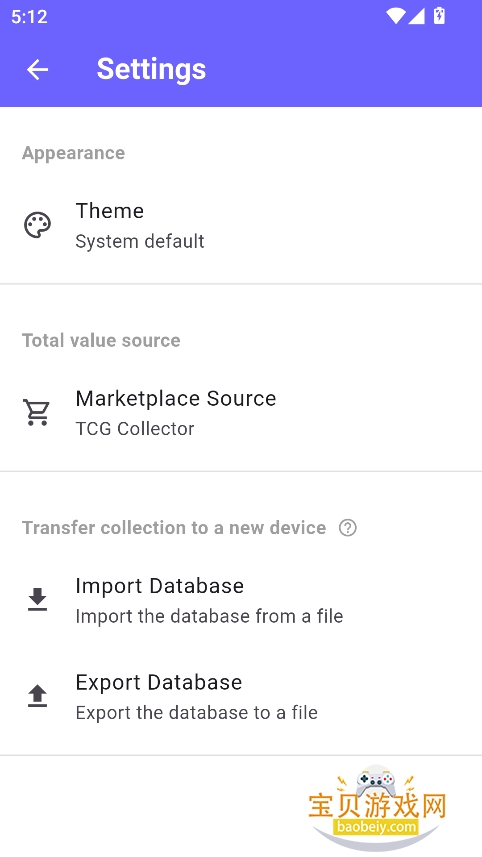Click the Import download arrow icon

[37, 600]
